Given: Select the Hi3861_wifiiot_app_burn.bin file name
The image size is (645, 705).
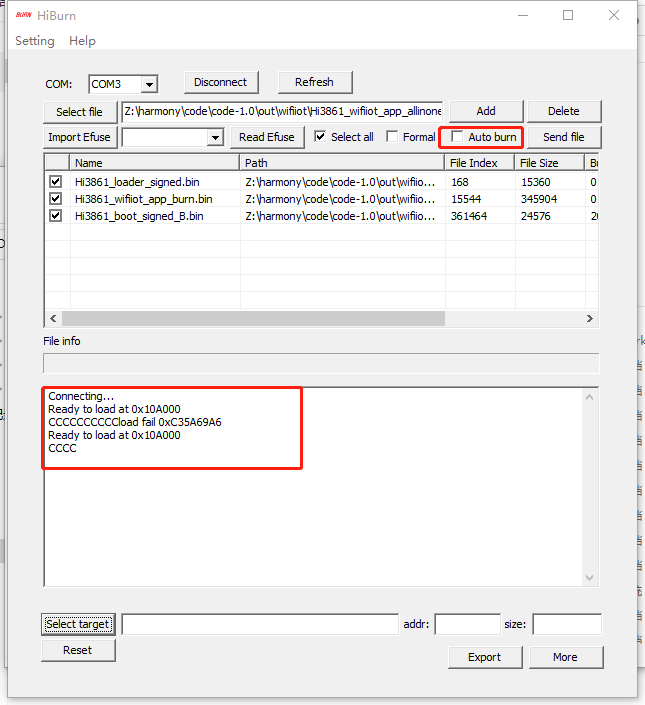Looking at the screenshot, I should [143, 199].
